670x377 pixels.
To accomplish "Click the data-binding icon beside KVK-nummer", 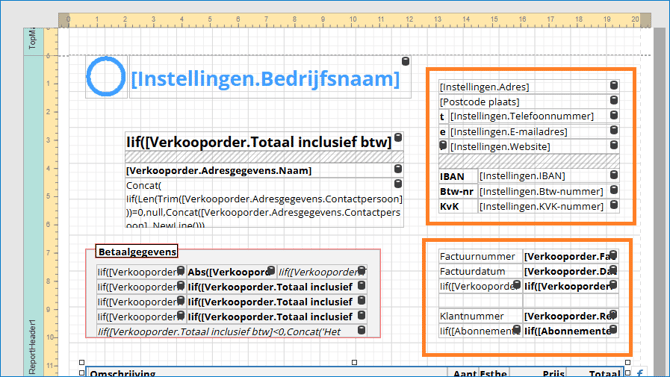I will coord(614,204).
